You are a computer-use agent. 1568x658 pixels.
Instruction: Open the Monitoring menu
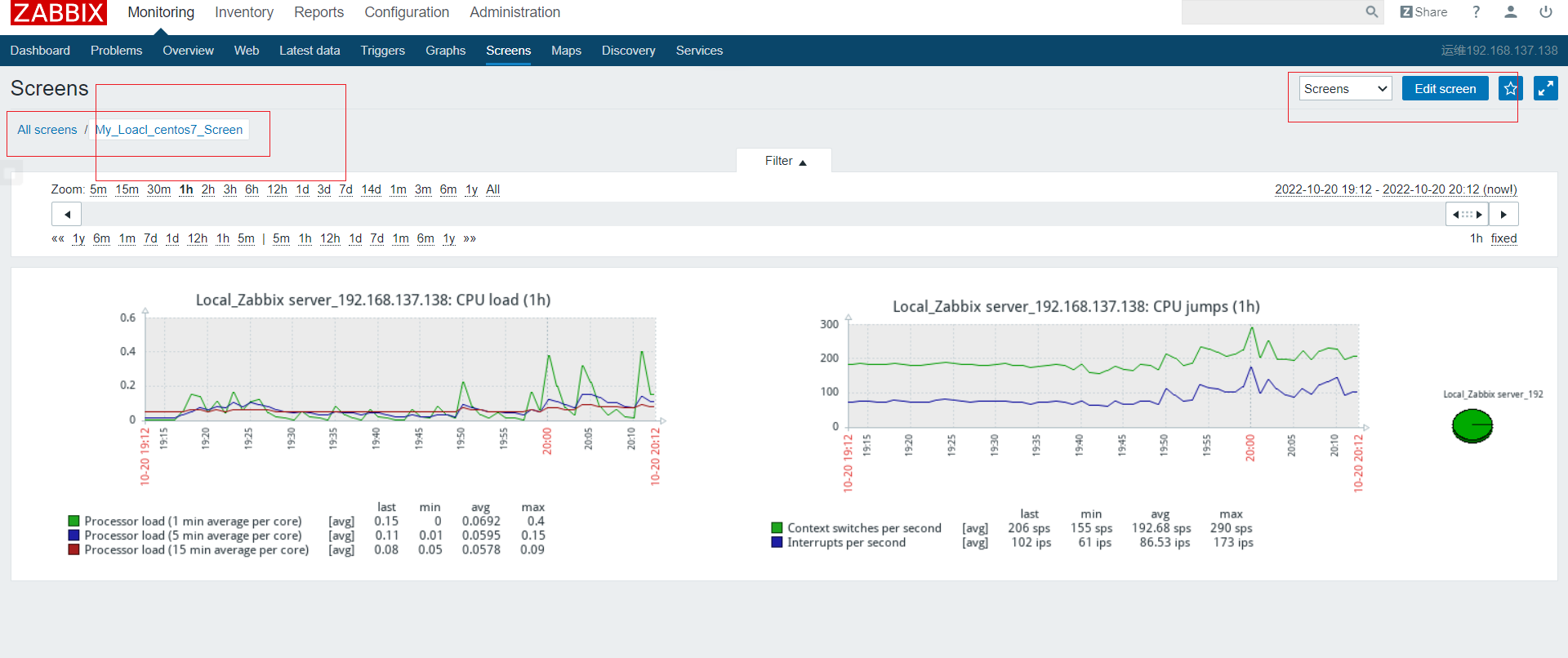click(x=161, y=12)
